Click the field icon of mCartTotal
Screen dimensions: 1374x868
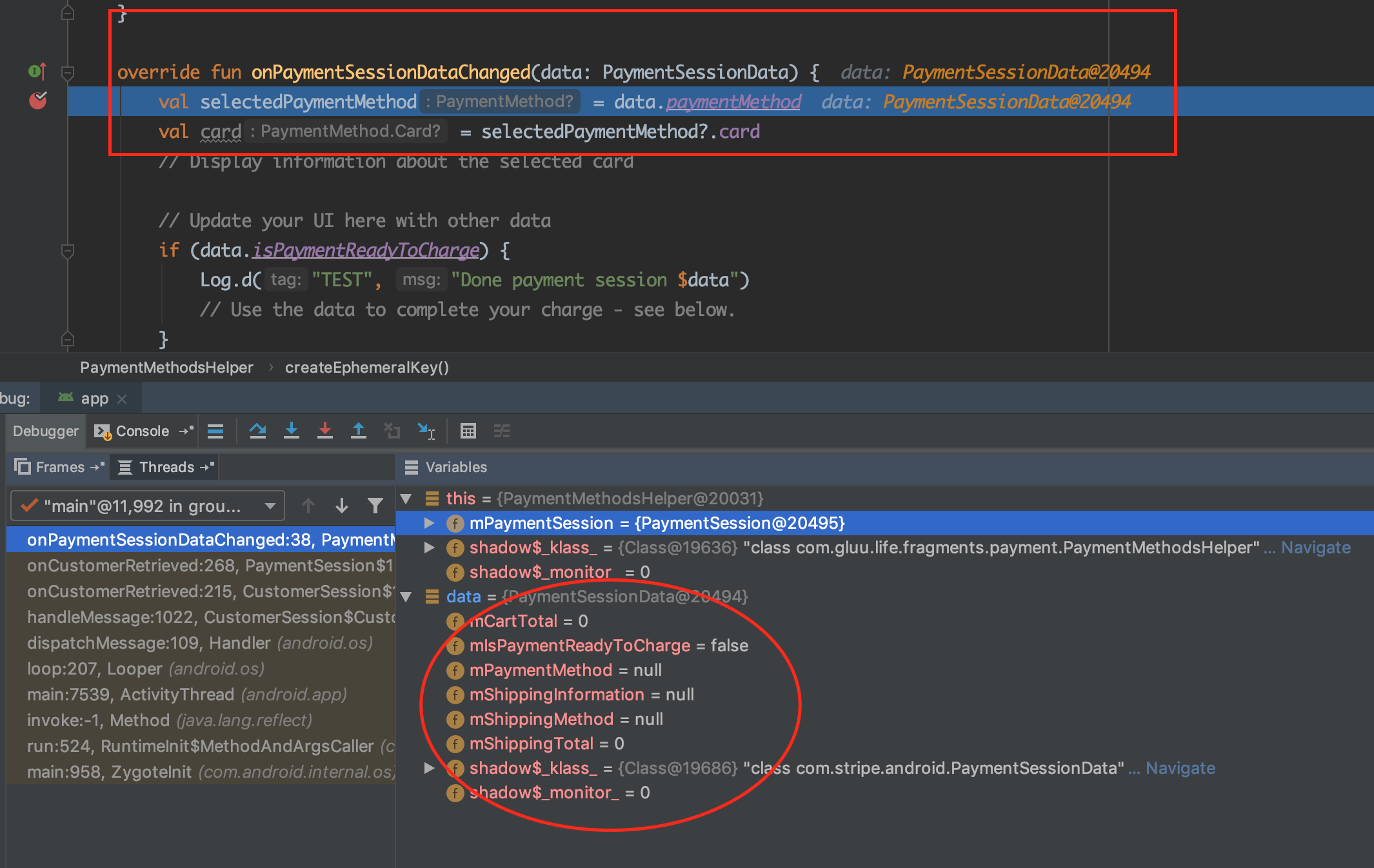click(455, 622)
